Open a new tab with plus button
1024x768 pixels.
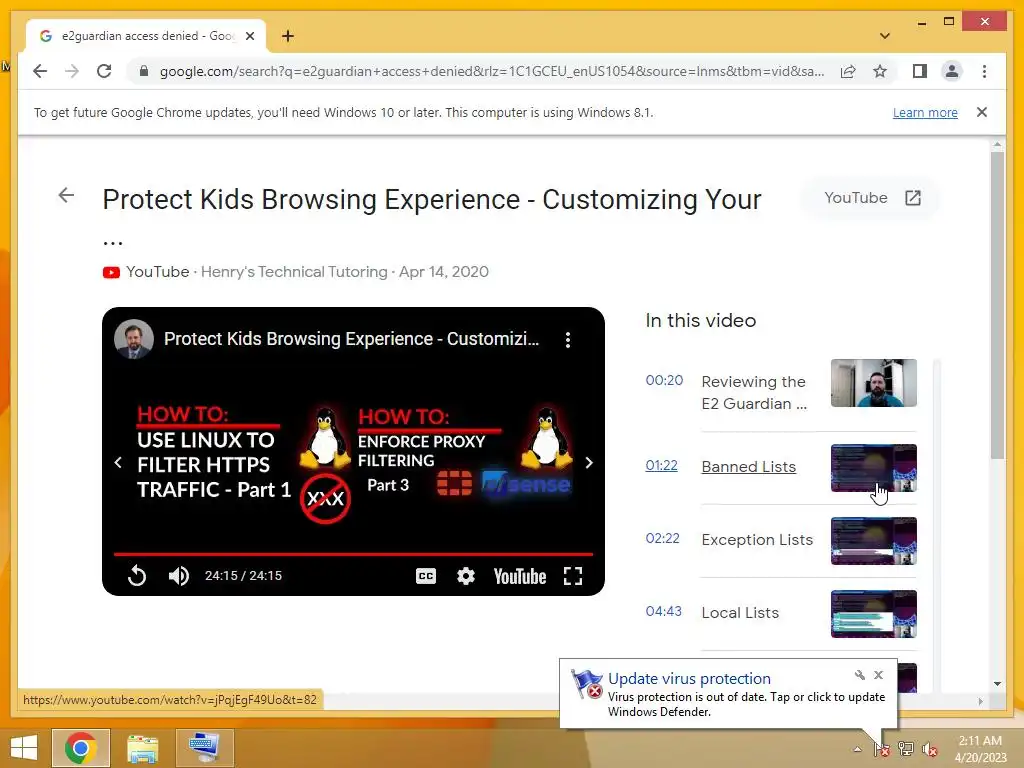tap(288, 36)
